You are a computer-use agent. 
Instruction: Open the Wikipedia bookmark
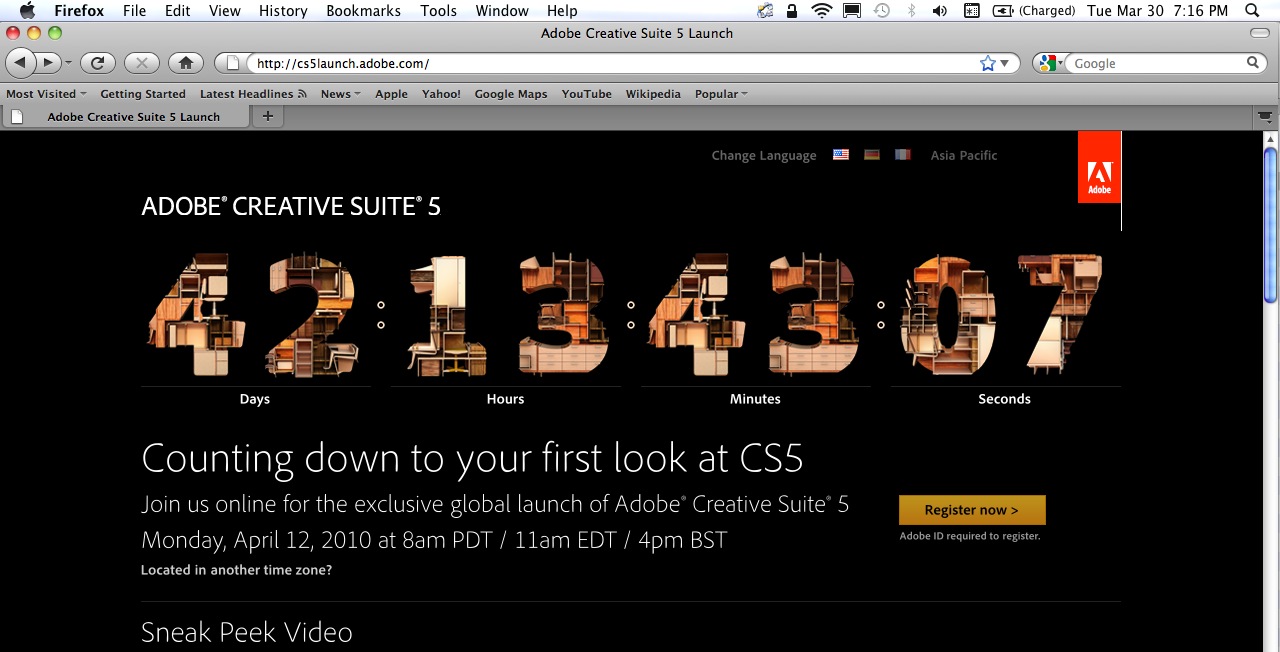point(653,94)
